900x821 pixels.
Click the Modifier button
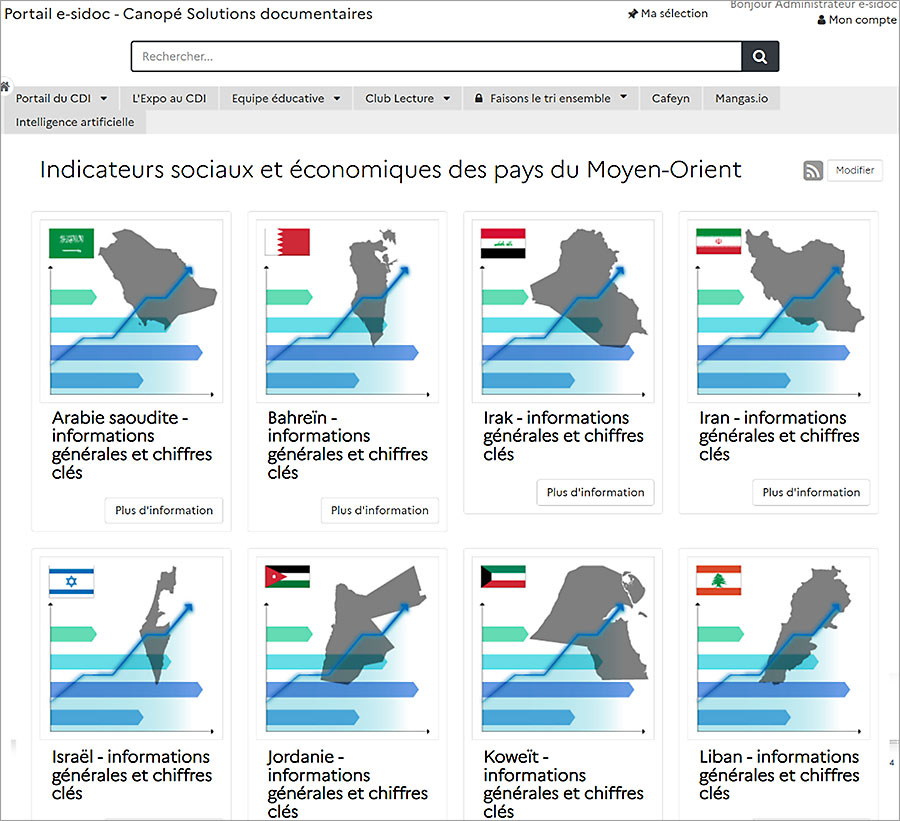(x=855, y=170)
